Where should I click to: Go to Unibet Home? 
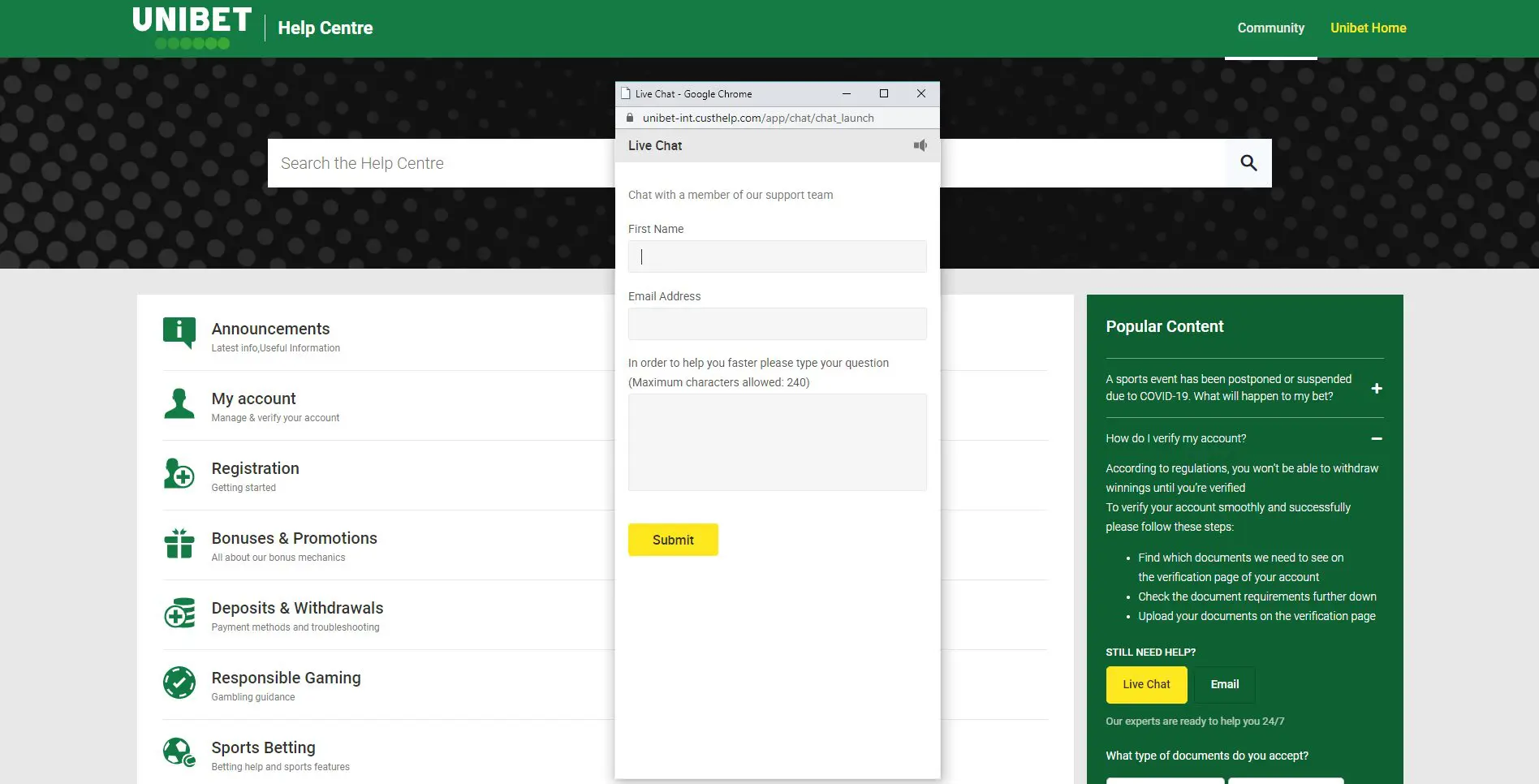click(x=1368, y=28)
